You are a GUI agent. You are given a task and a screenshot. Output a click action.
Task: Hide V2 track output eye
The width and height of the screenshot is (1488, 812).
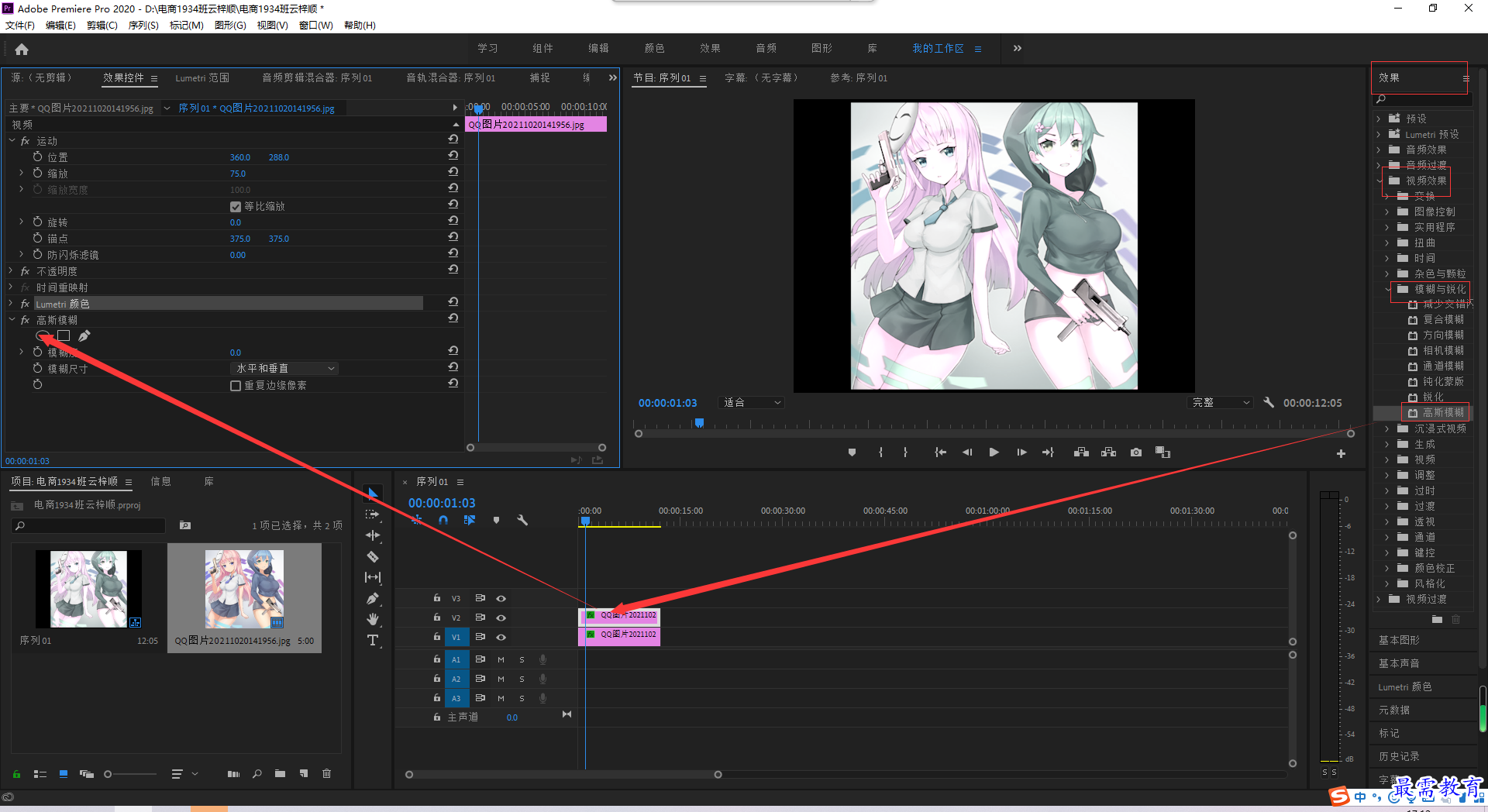pos(501,618)
